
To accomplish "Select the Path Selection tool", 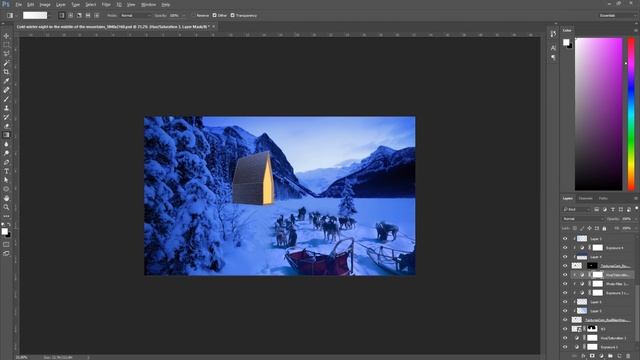I will click(x=6, y=180).
